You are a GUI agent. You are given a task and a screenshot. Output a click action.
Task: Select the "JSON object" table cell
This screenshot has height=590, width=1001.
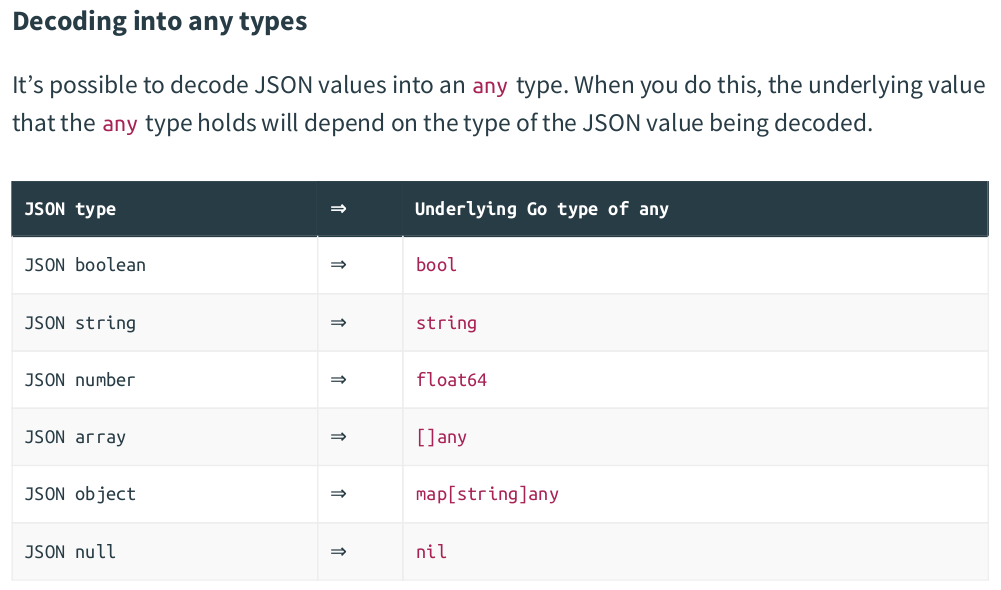click(80, 494)
